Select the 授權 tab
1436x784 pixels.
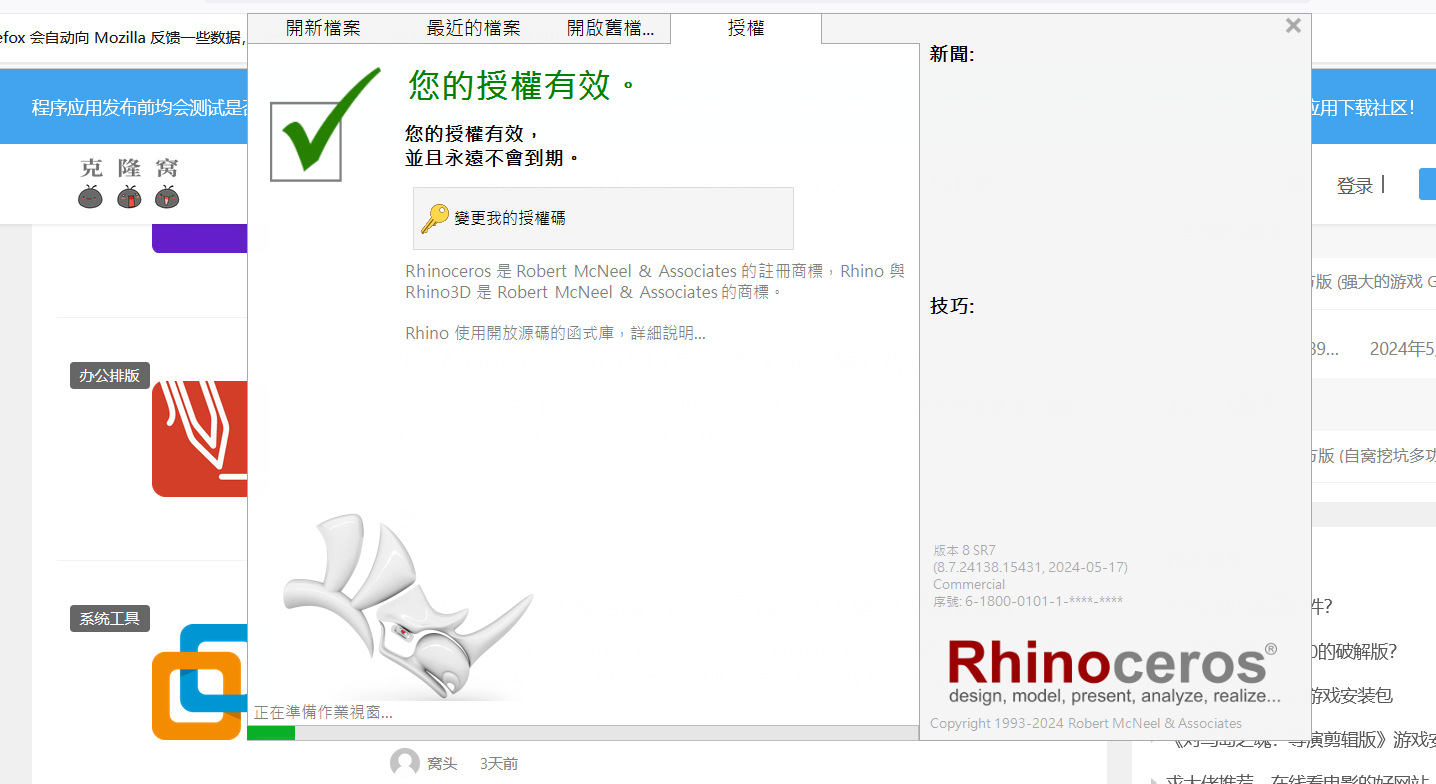point(746,28)
